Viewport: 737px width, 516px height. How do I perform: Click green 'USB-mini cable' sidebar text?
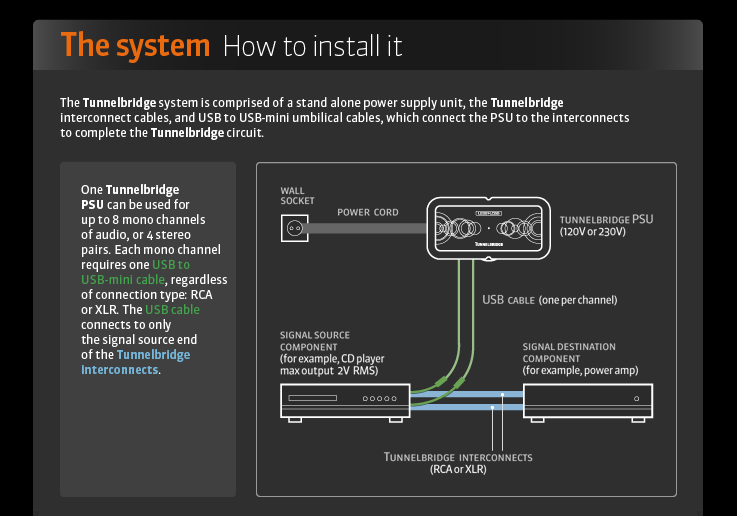click(x=123, y=280)
